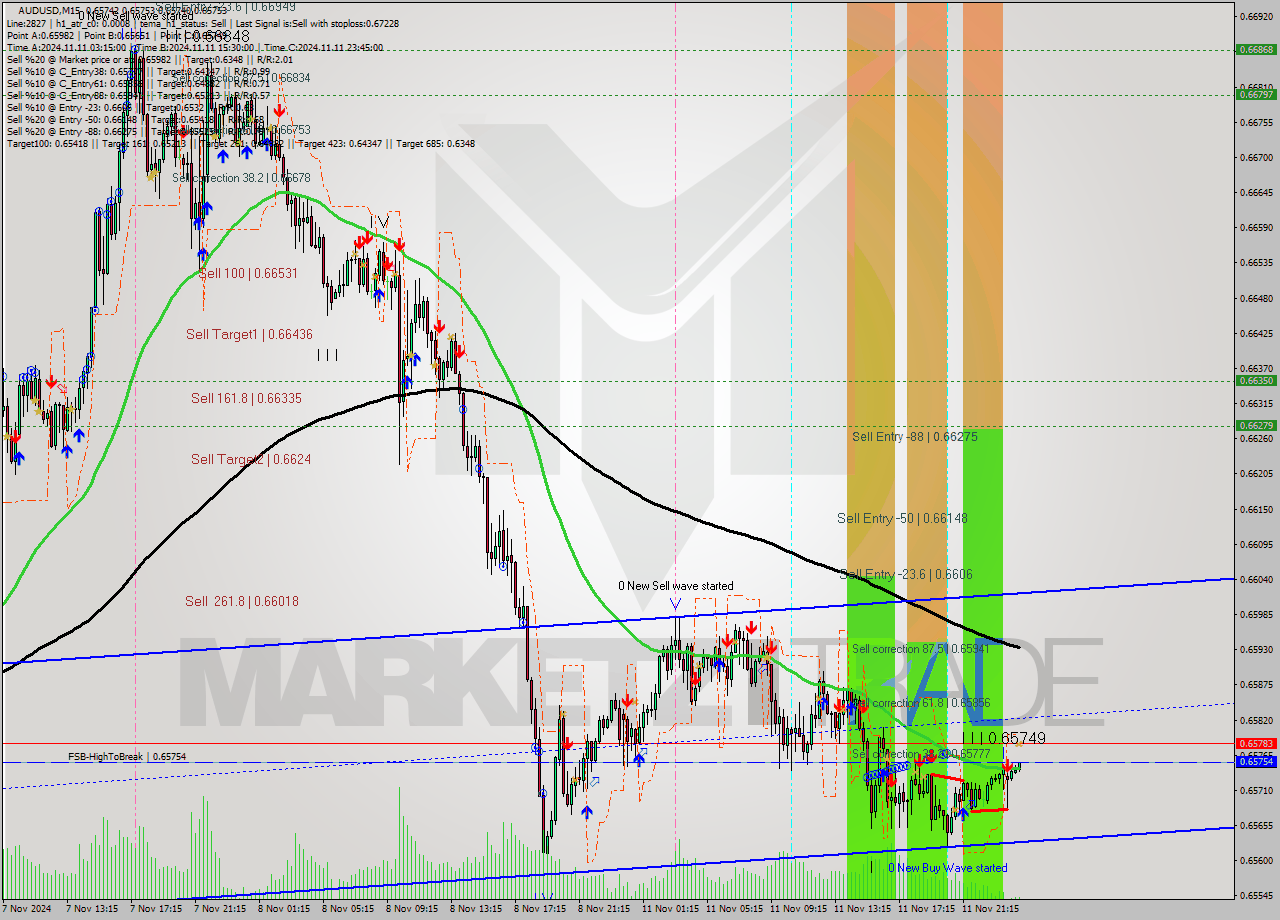Select the '7 Nov 13:15' time label
This screenshot has height=920, width=1280.
93,909
